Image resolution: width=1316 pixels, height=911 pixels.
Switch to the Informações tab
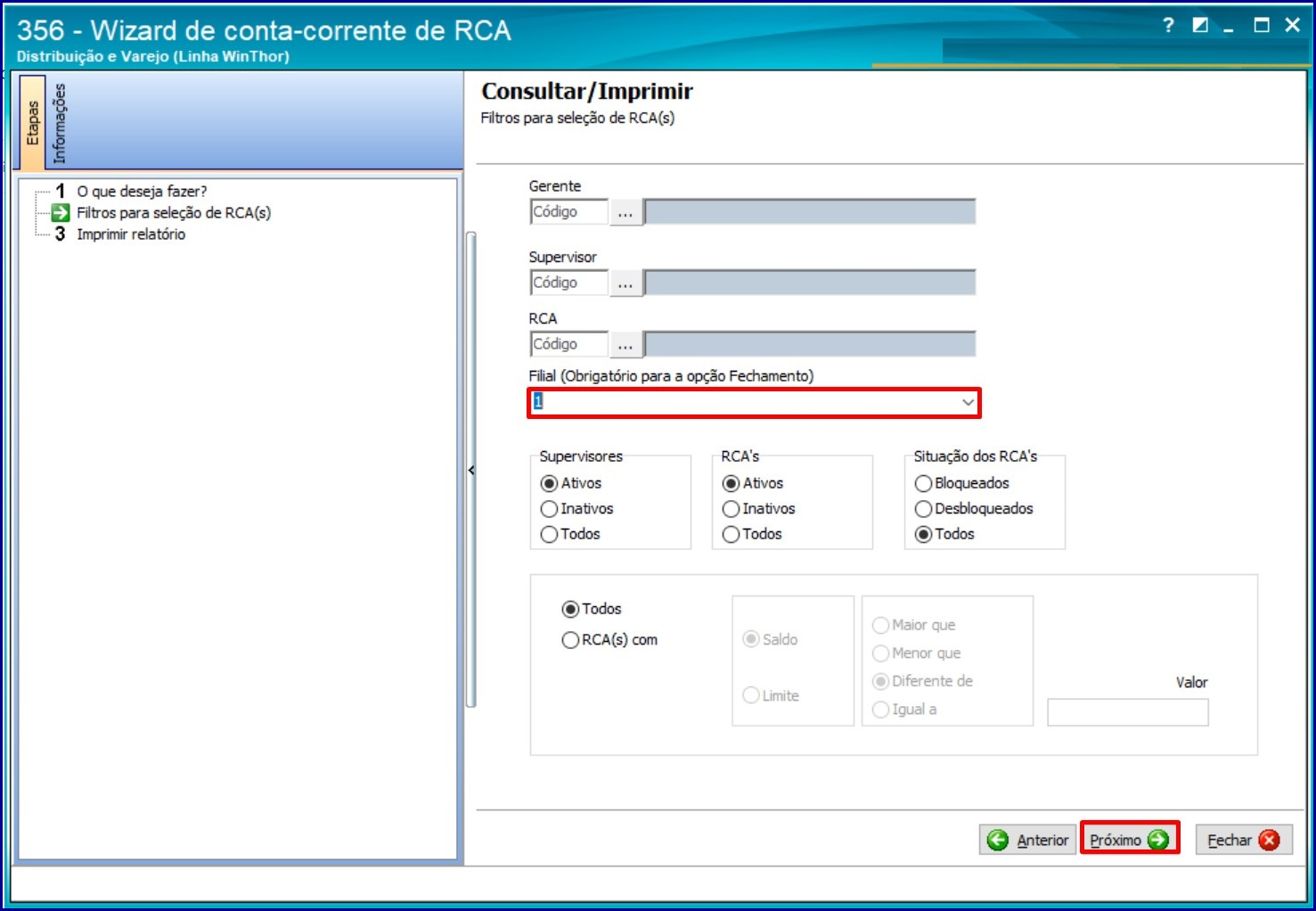(x=59, y=122)
